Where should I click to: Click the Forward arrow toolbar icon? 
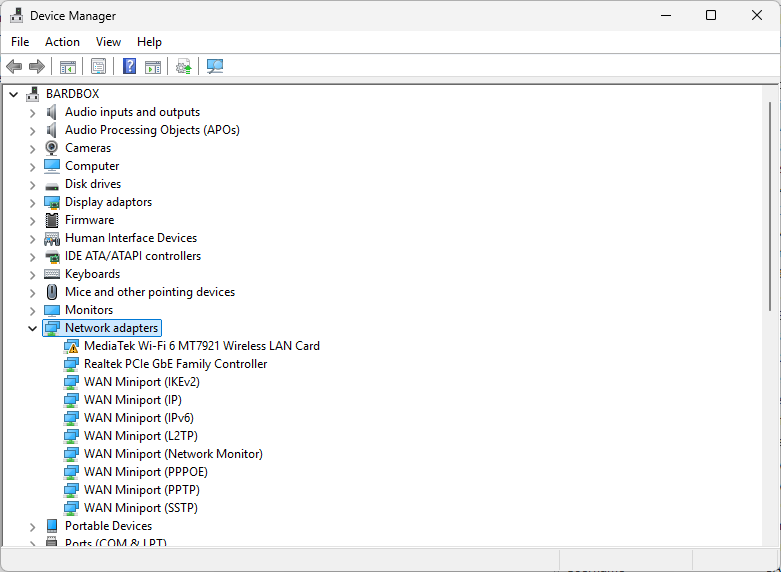coord(37,66)
